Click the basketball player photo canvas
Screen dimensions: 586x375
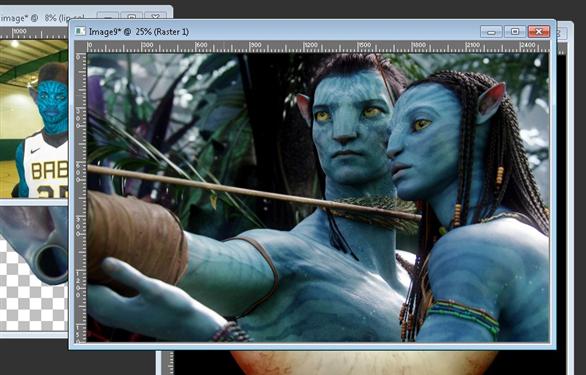[x=34, y=119]
